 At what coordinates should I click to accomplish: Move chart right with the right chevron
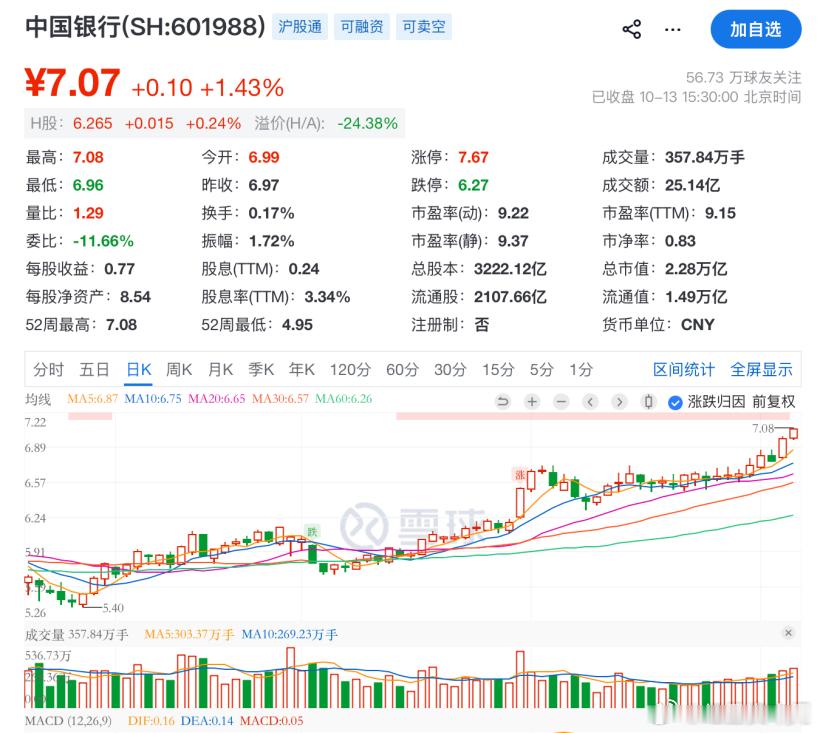(x=620, y=402)
